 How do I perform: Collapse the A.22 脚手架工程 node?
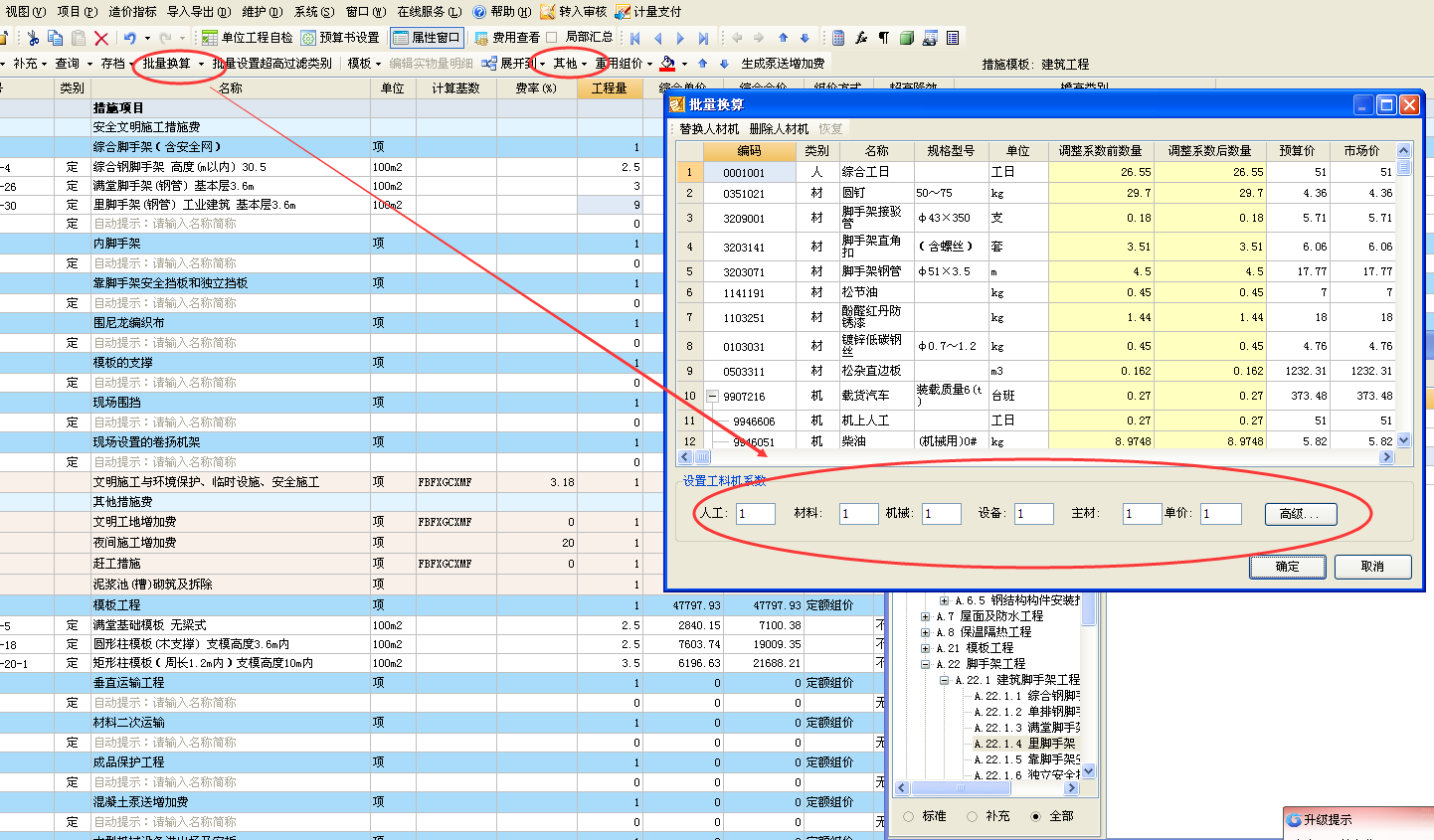click(x=926, y=664)
